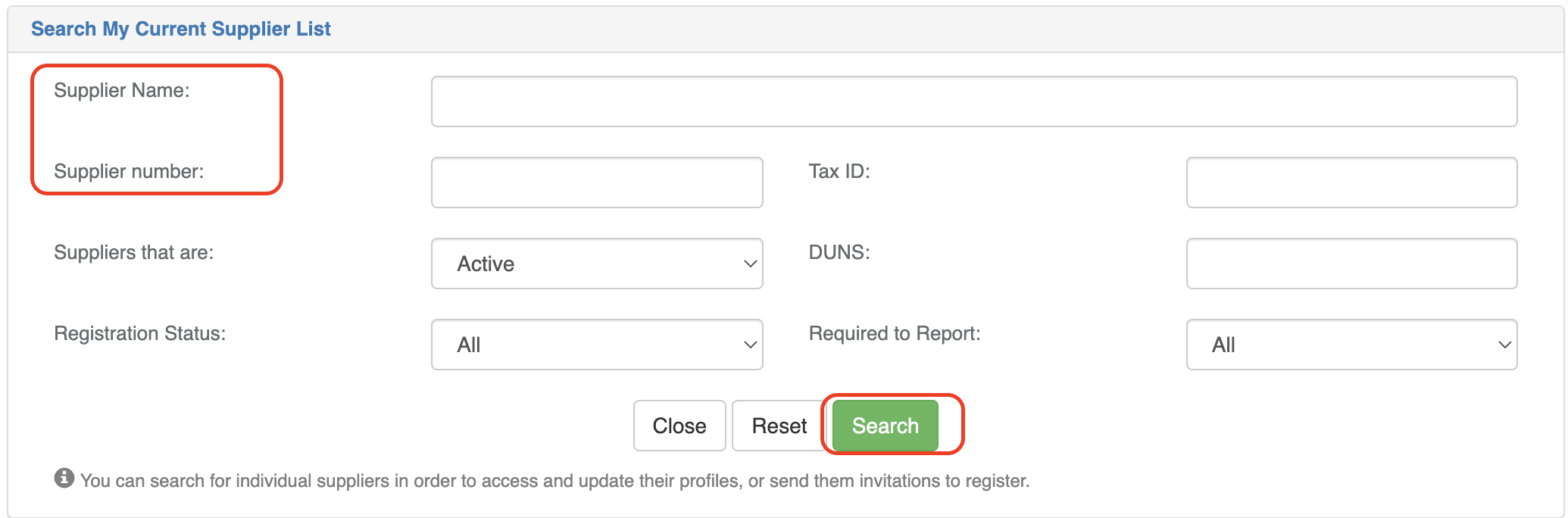Viewport: 1568px width, 518px height.
Task: Click the Supplier number input field
Action: tap(597, 183)
